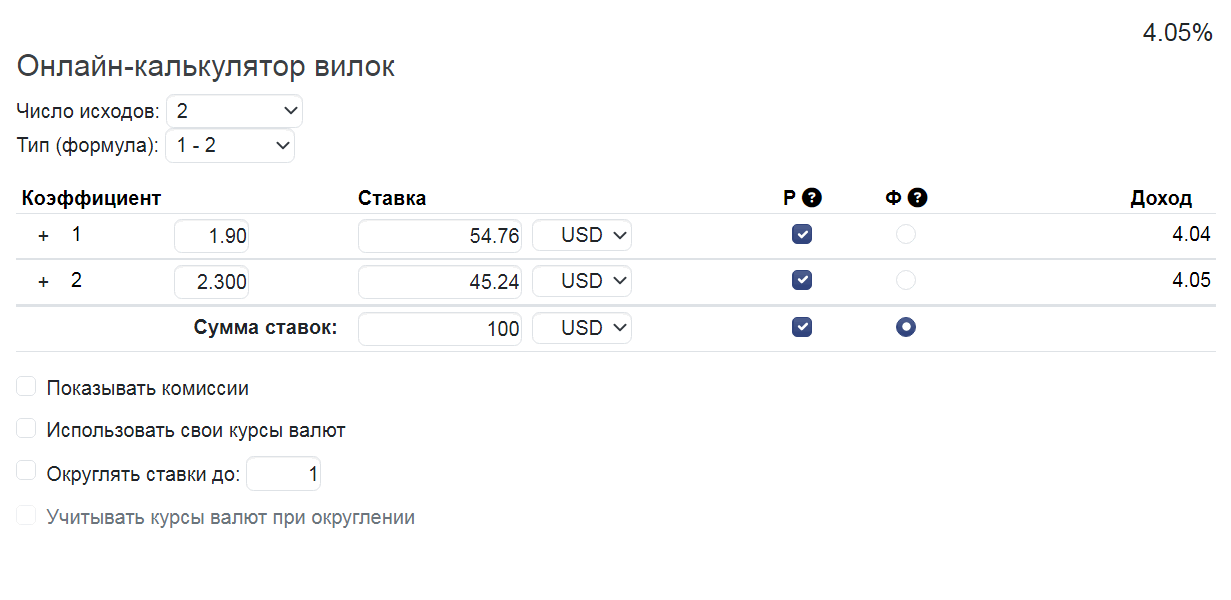Open the USD currency dropdown for stake 1

pyautogui.click(x=582, y=236)
